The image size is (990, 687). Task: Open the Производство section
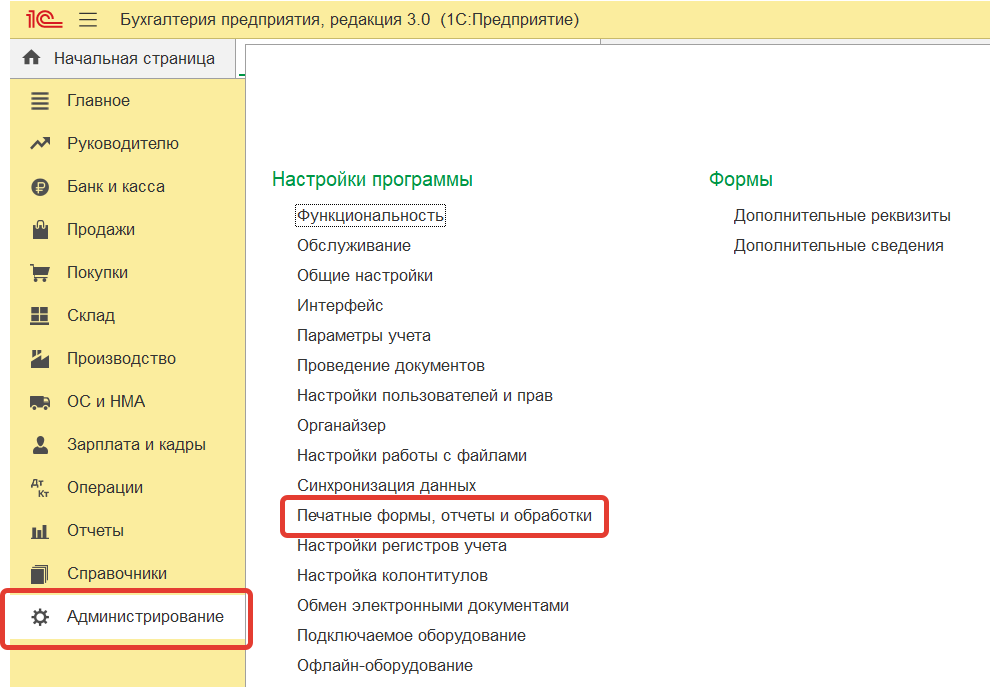(x=122, y=359)
